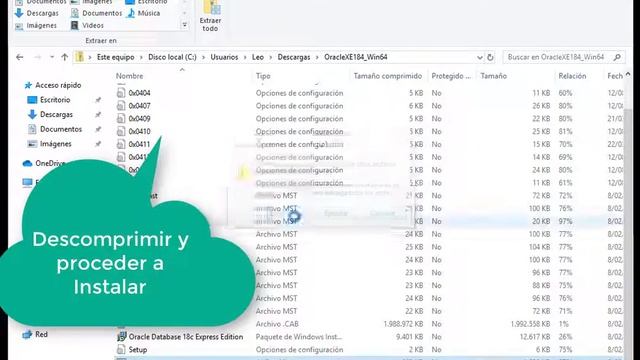This screenshot has width=640, height=360.
Task: Open Escritorio in the navigation pane
Action: click(55, 100)
